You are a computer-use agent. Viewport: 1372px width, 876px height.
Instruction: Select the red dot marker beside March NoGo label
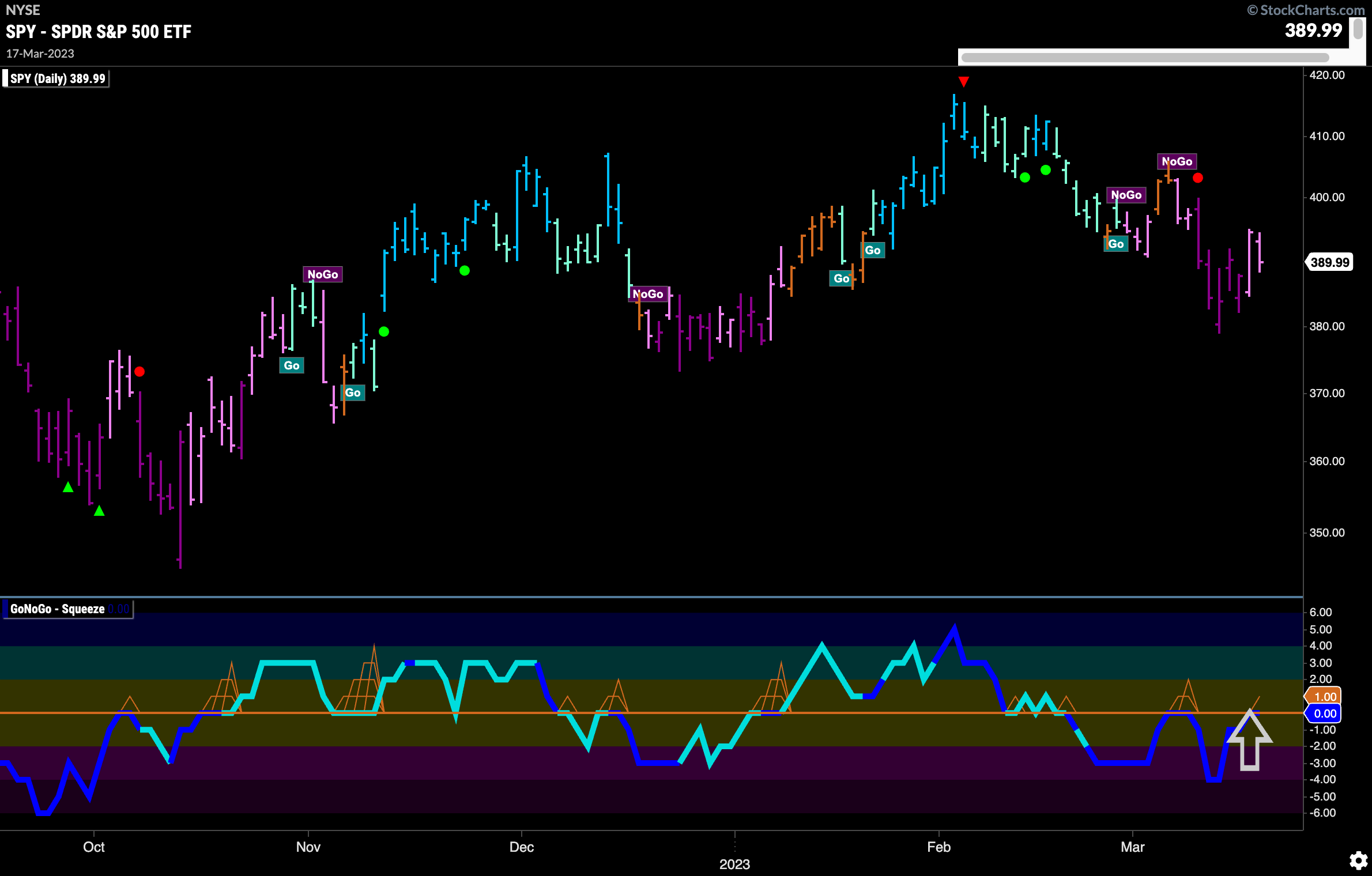[1198, 178]
